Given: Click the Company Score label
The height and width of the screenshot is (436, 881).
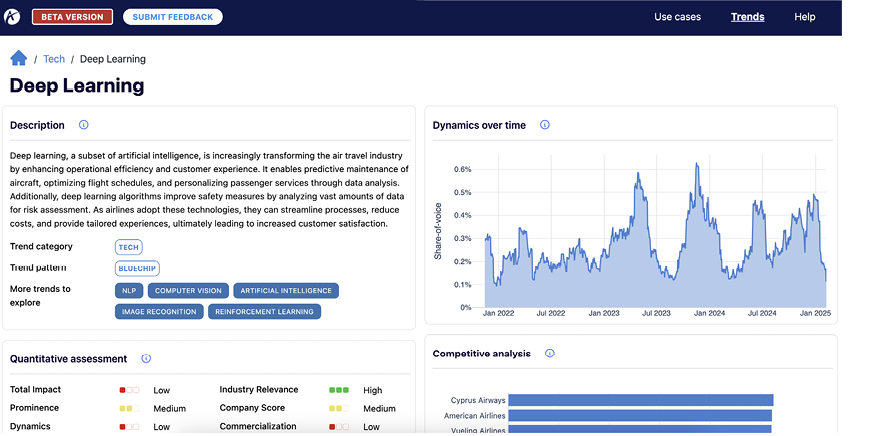Looking at the screenshot, I should point(252,408).
